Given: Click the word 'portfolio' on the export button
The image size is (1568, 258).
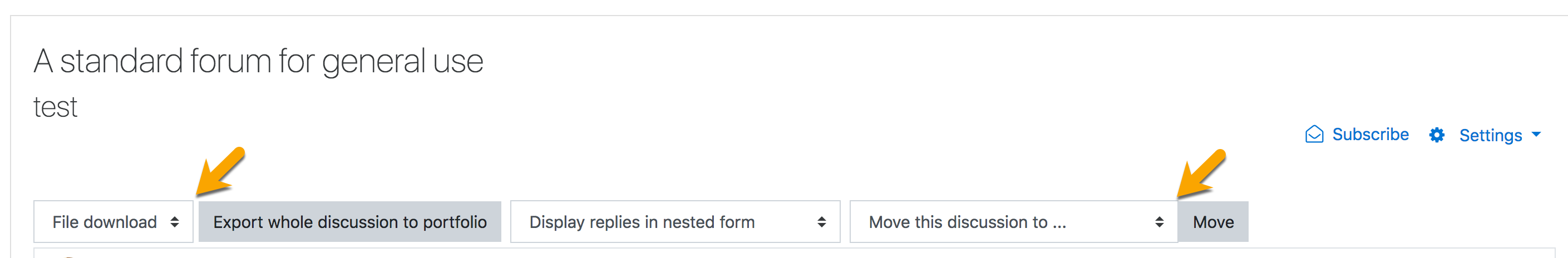Looking at the screenshot, I should (x=455, y=223).
